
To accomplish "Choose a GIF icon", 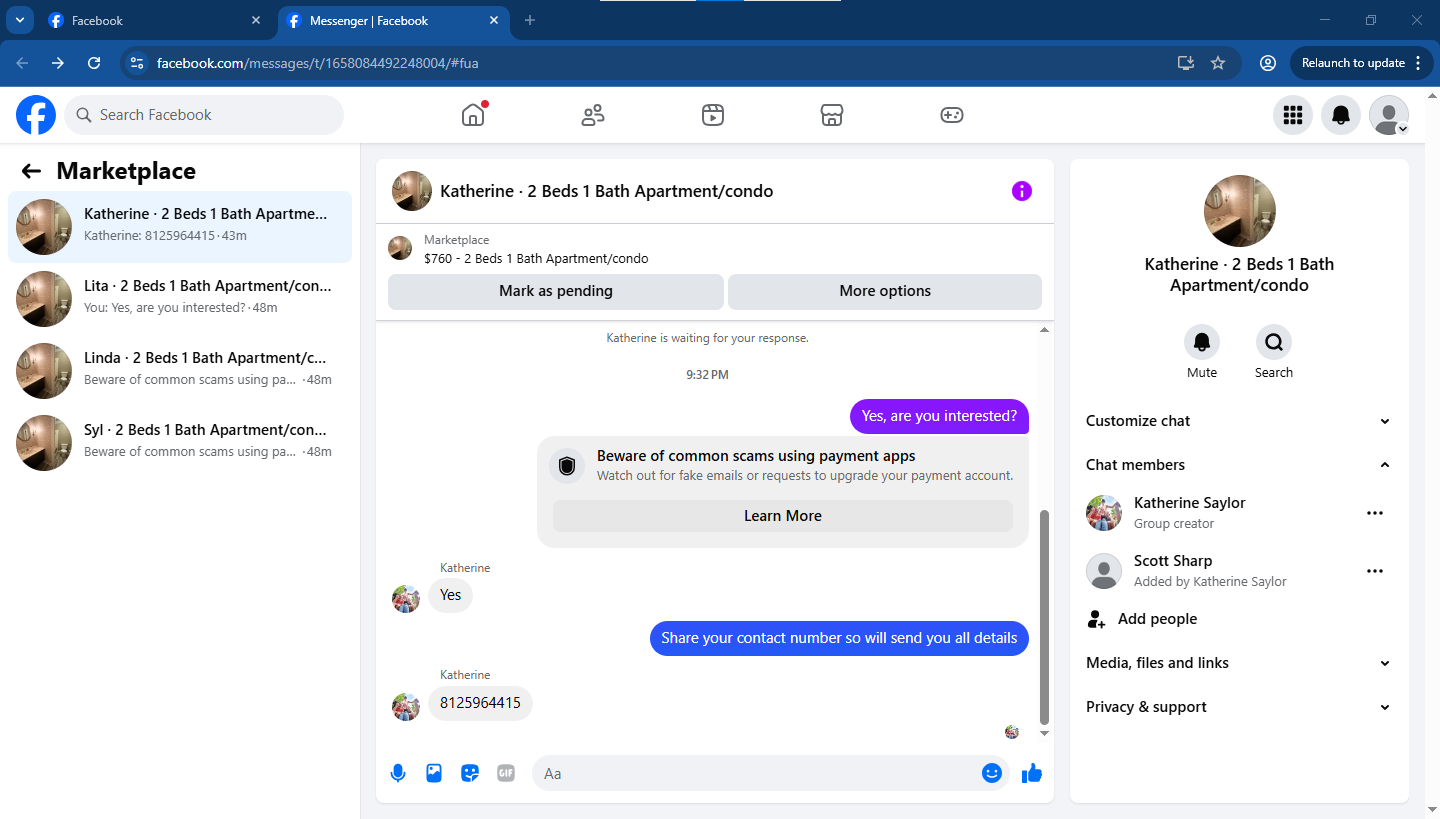I will pyautogui.click(x=506, y=773).
